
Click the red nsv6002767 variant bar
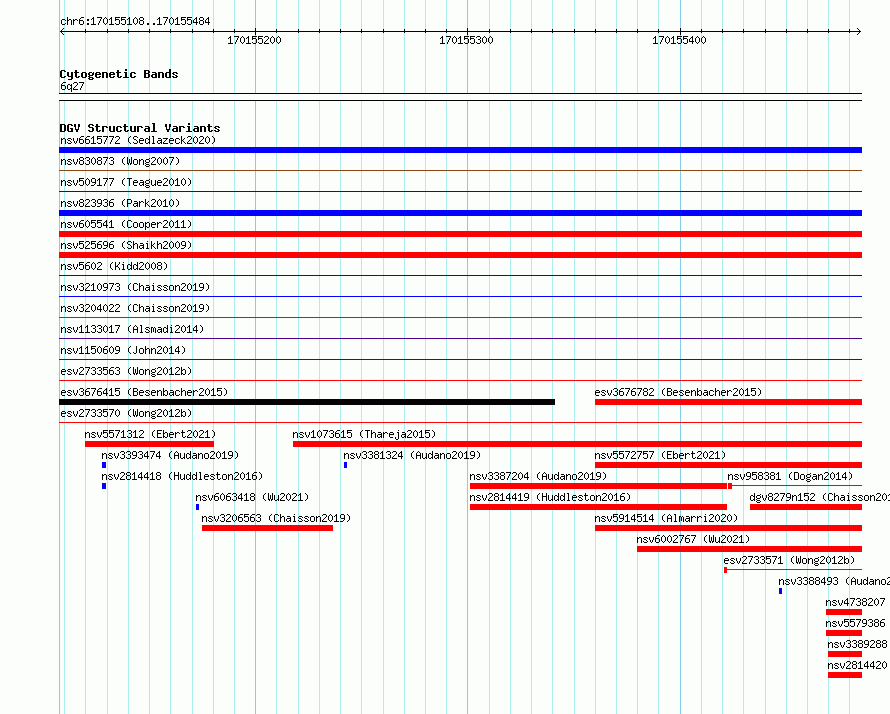pos(749,549)
